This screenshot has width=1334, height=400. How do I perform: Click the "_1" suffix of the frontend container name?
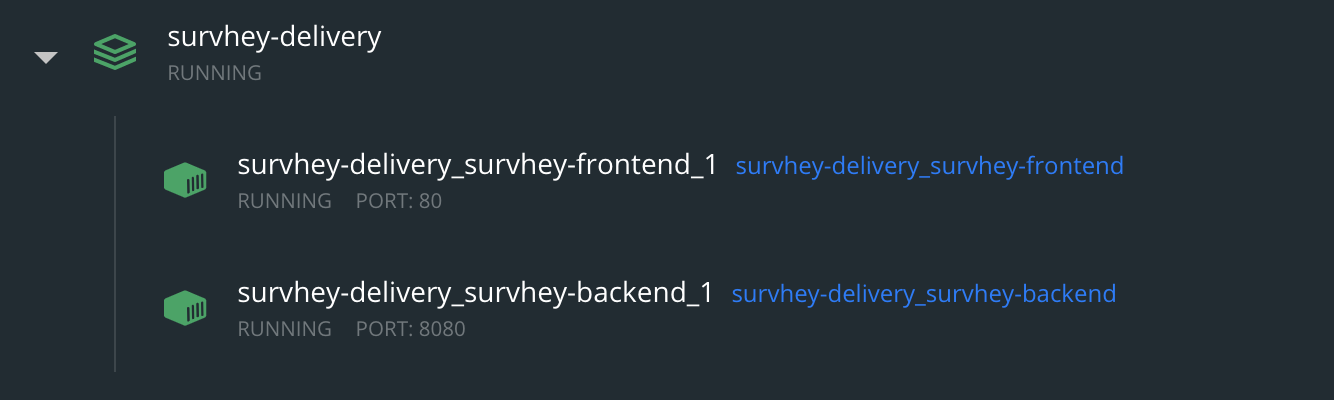(701, 168)
